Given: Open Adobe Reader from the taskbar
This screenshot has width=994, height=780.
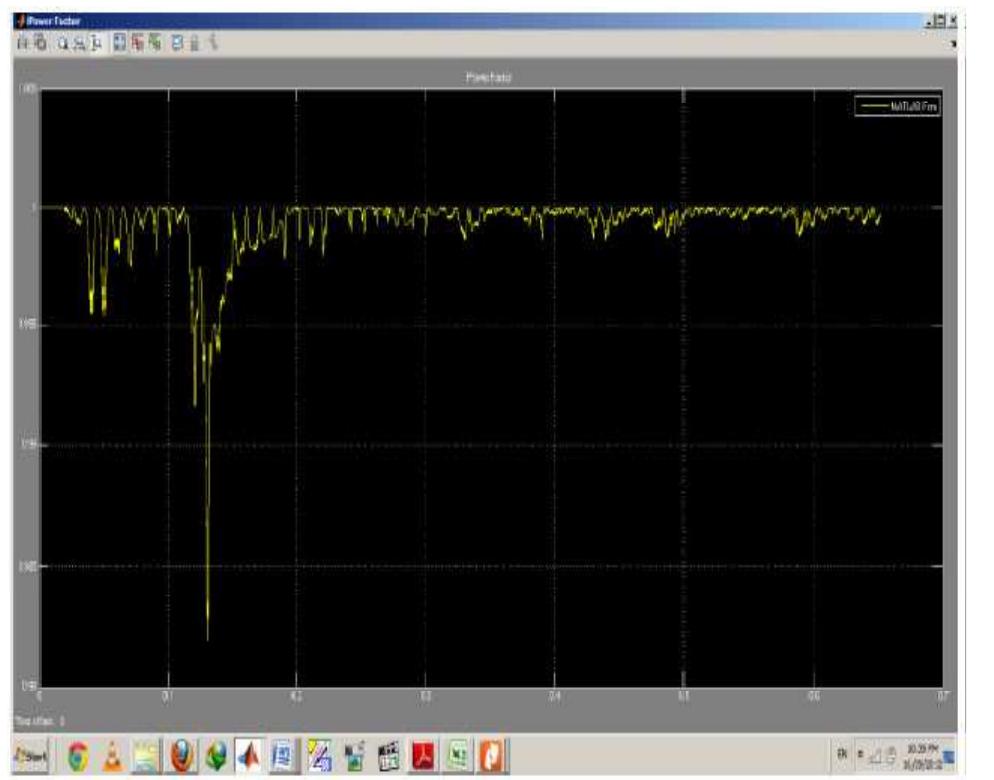Looking at the screenshot, I should point(423,756).
